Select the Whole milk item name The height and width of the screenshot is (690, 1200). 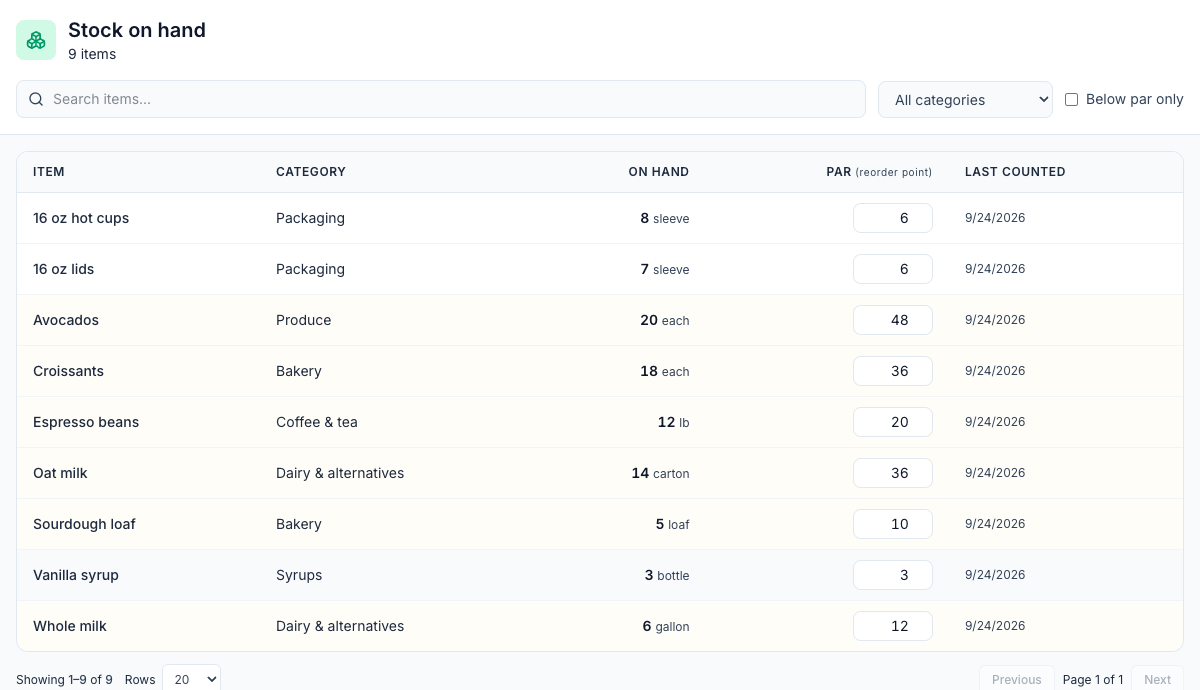[70, 626]
